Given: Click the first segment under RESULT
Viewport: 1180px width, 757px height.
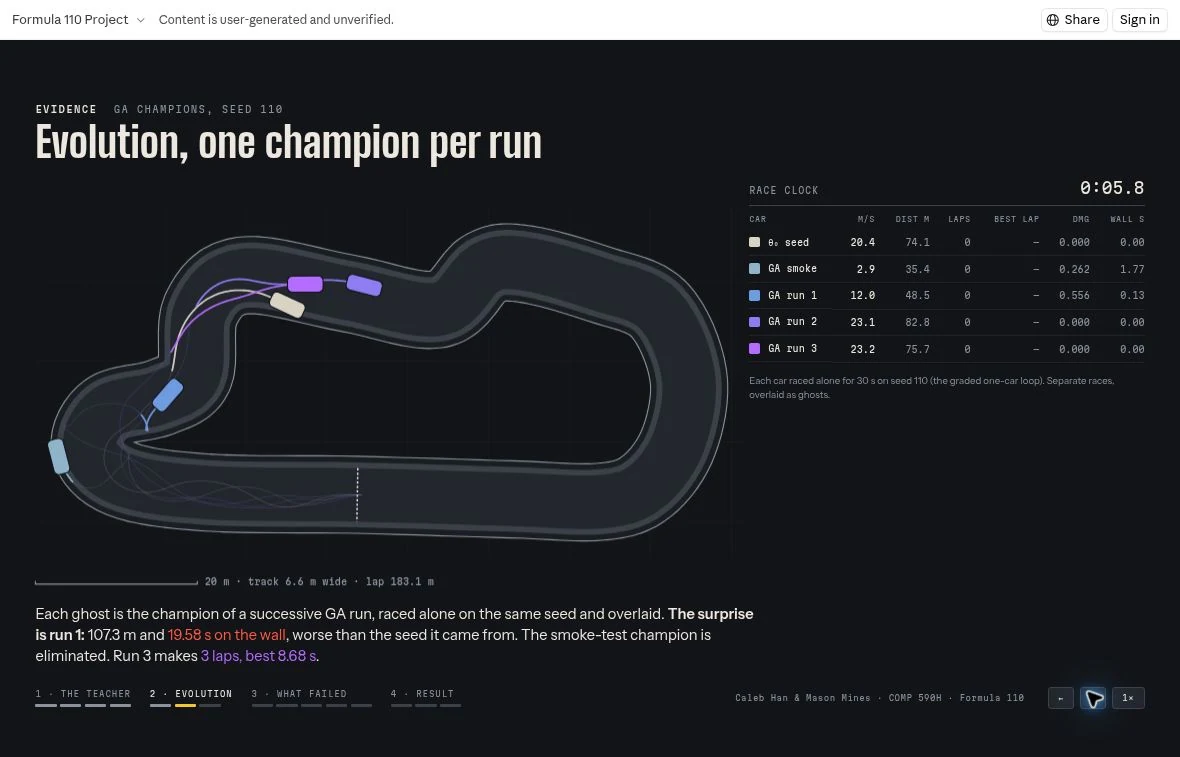Looking at the screenshot, I should (x=401, y=705).
